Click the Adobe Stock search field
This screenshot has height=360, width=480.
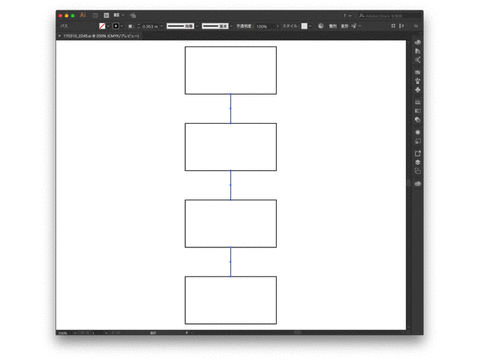point(391,16)
